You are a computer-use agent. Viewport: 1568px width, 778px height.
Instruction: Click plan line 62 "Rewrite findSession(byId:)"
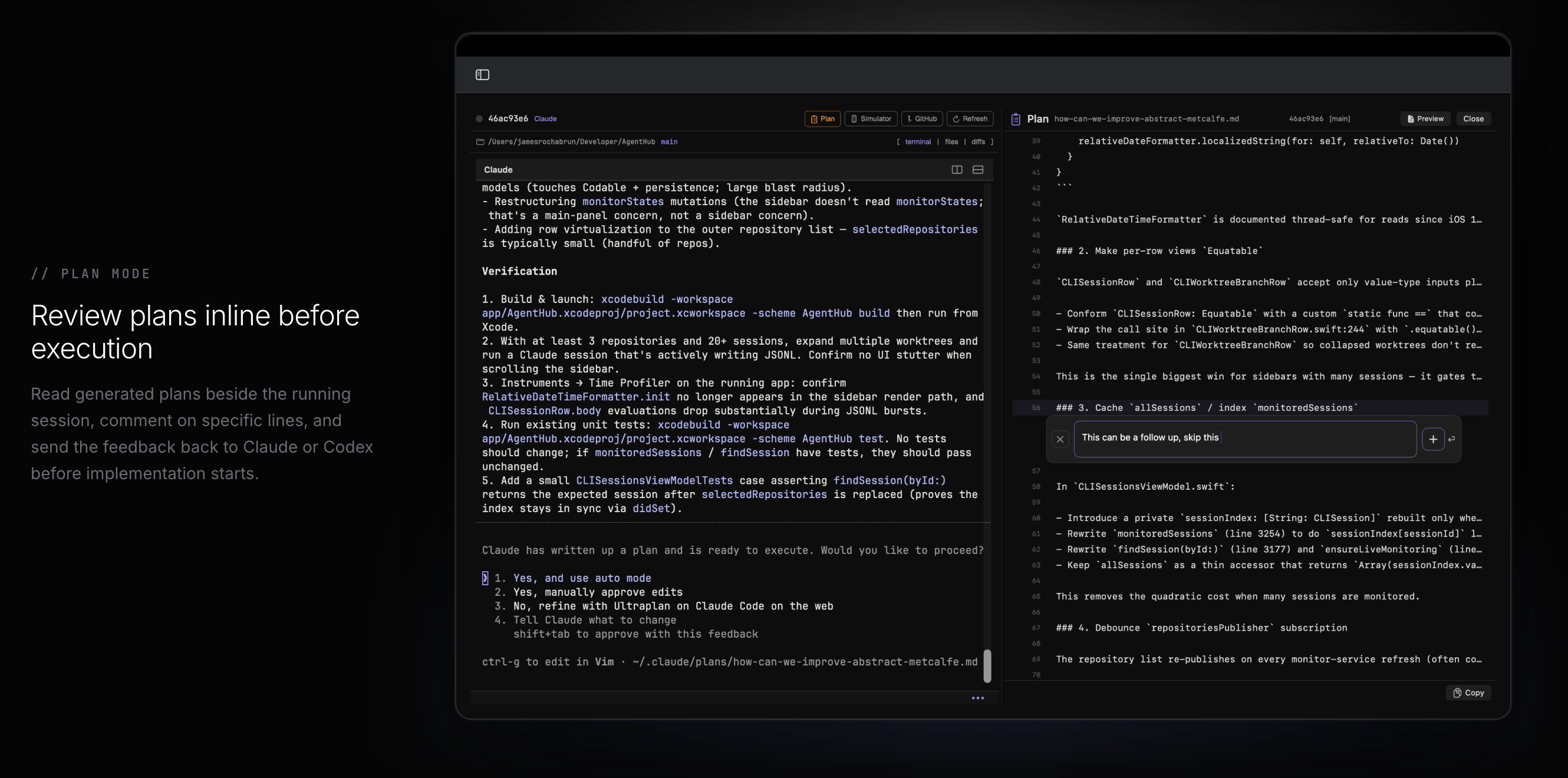click(x=1269, y=549)
